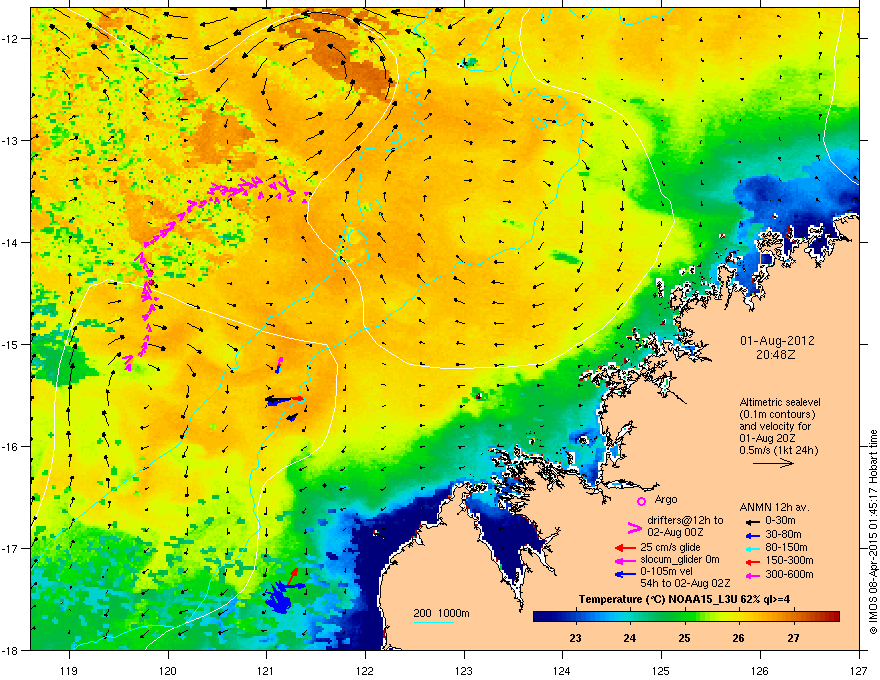Click the "ANMN 12h av." heading
Viewport: 880px width, 680px height.
point(774,507)
